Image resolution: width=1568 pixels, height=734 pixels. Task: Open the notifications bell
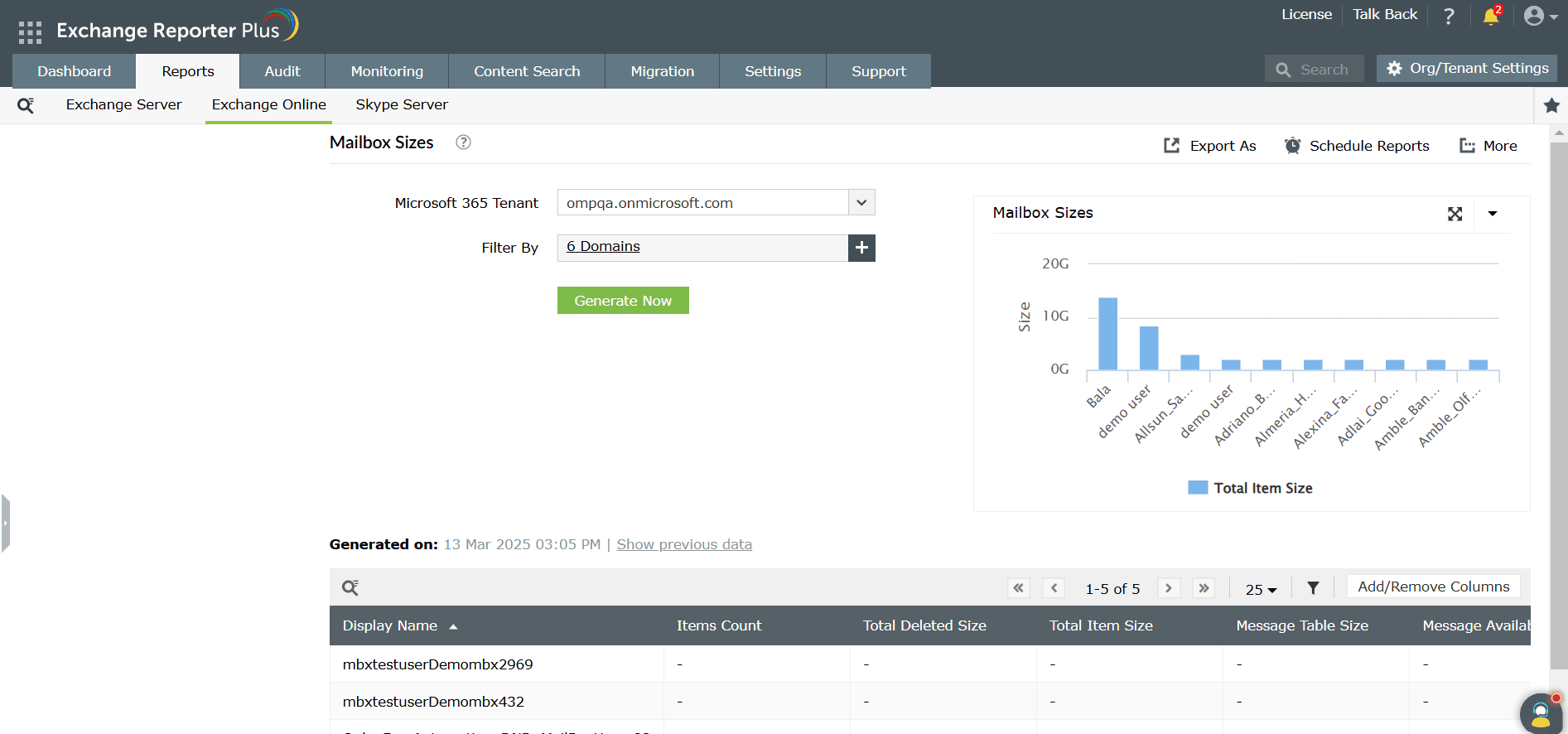coord(1491,16)
